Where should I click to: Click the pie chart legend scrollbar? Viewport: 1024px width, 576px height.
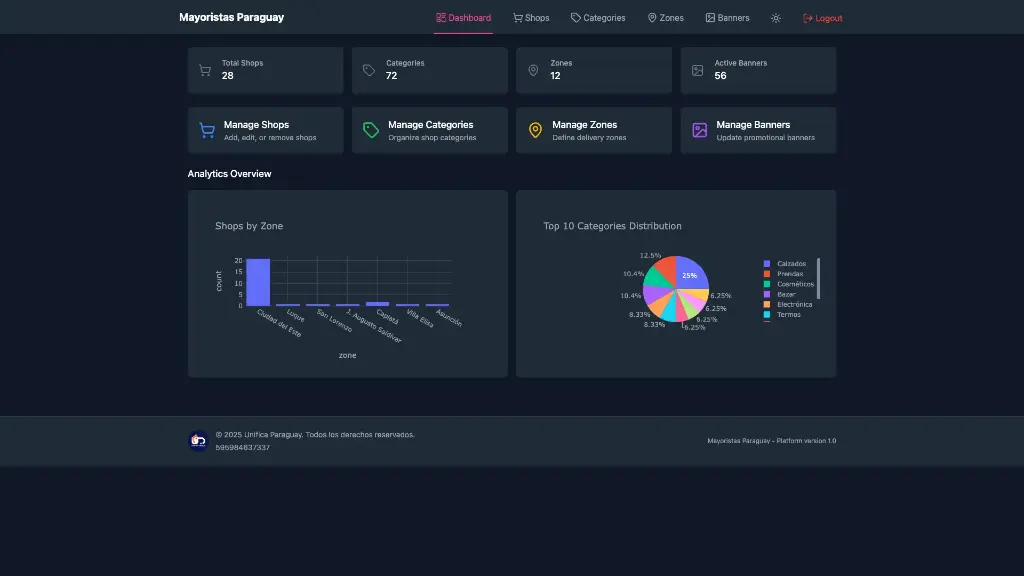pyautogui.click(x=818, y=272)
